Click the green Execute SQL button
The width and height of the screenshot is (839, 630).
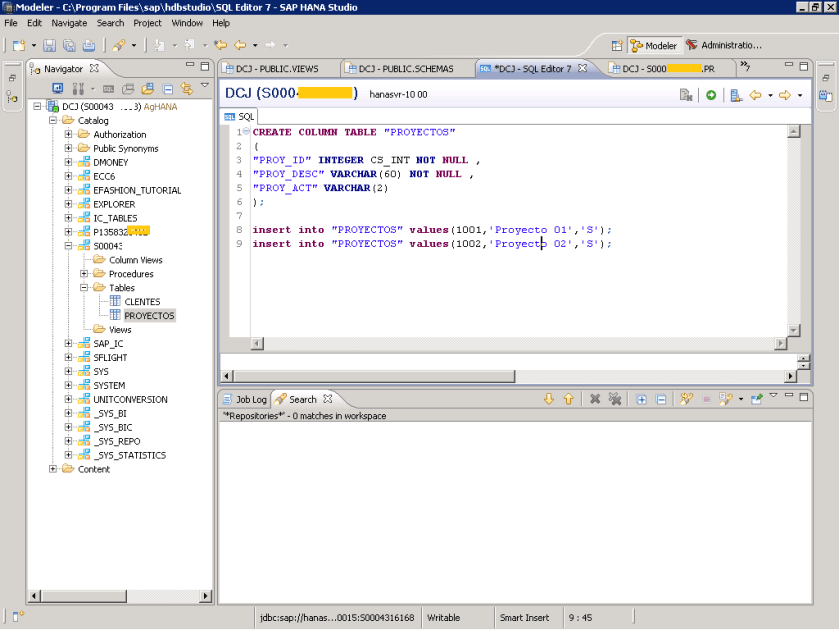click(711, 95)
